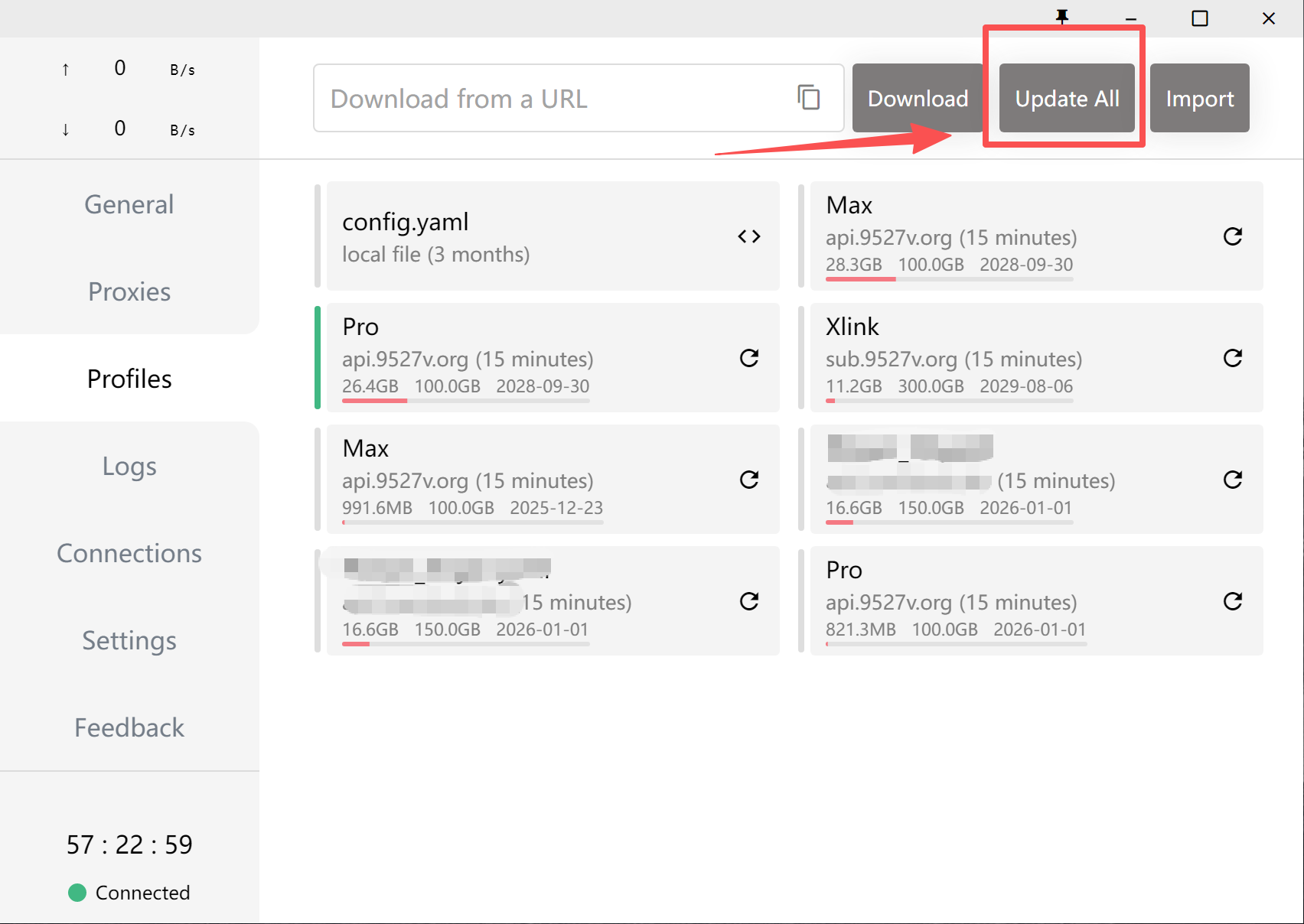Open the config.yaml code editor icon
This screenshot has width=1304, height=924.
[748, 236]
